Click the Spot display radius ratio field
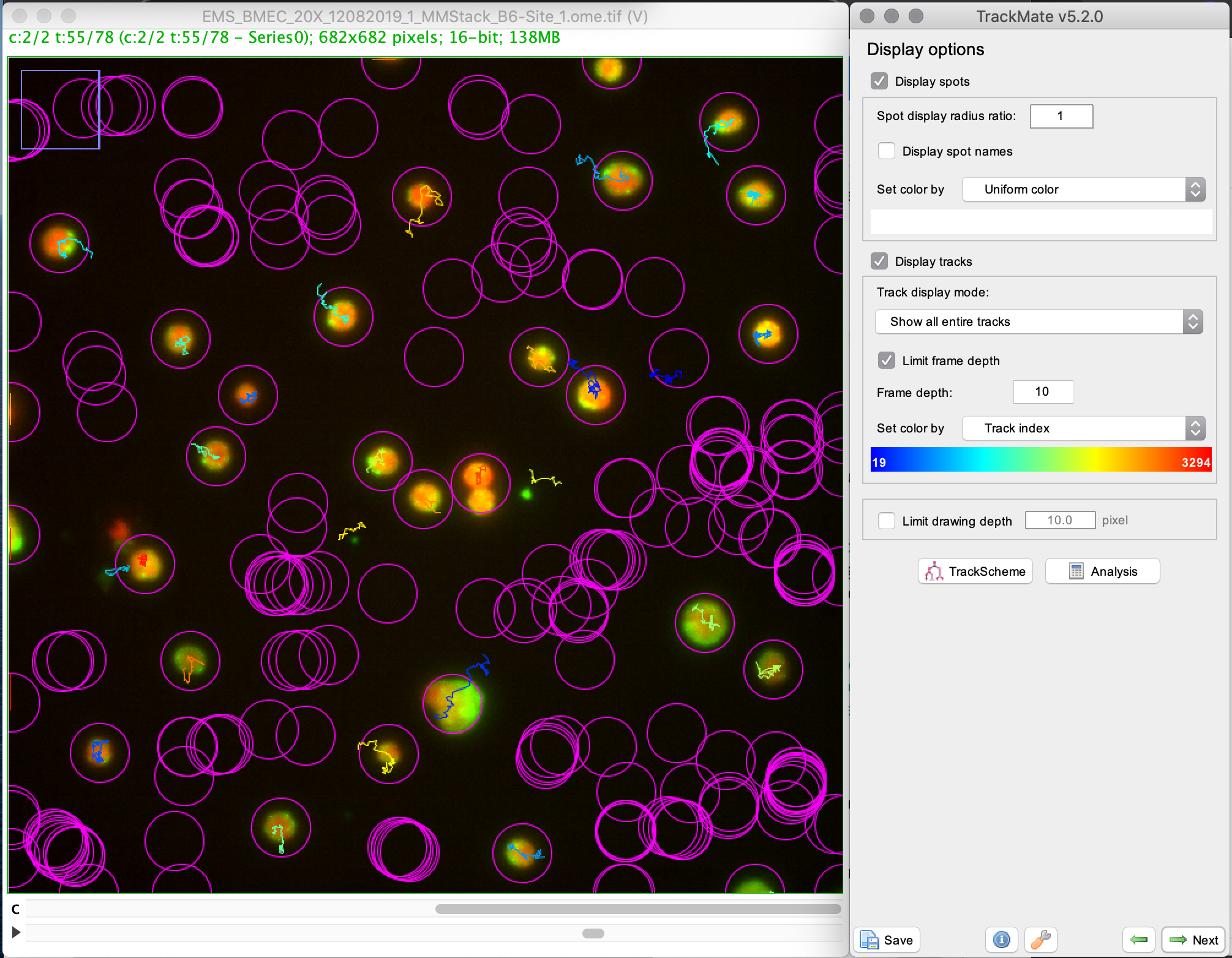1232x958 pixels. pos(1061,116)
